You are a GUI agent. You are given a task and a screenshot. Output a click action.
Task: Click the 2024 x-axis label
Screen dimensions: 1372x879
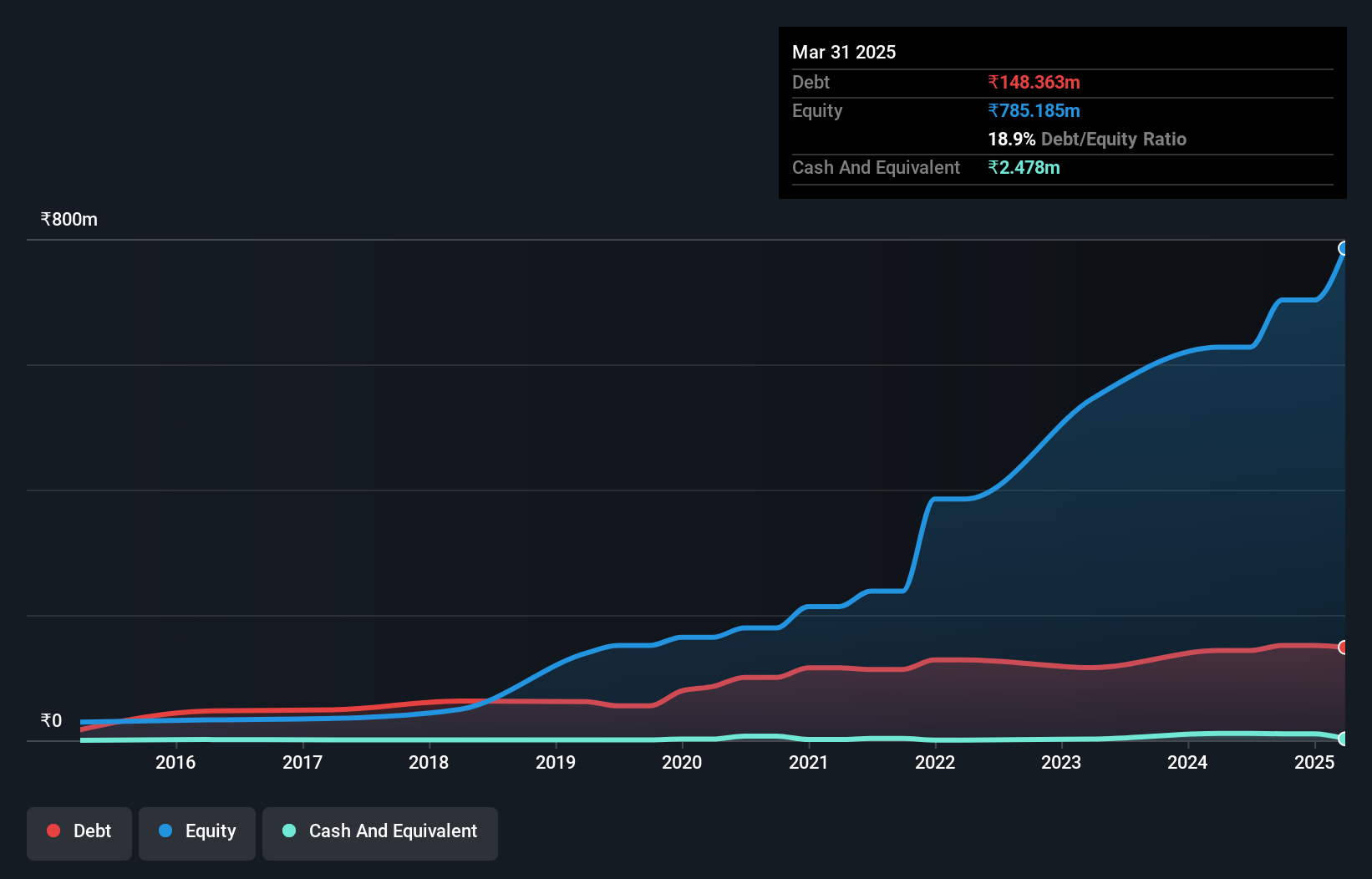pyautogui.click(x=1187, y=762)
